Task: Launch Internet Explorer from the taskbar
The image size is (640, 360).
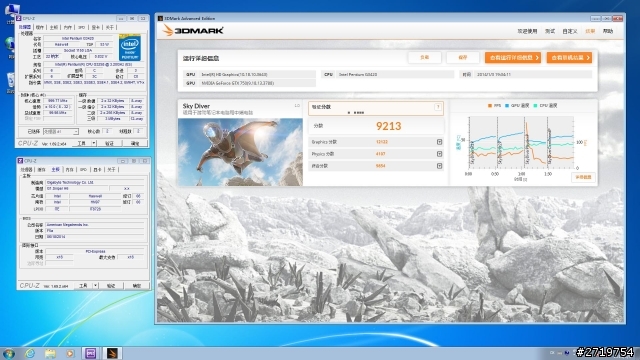Action: (30, 353)
